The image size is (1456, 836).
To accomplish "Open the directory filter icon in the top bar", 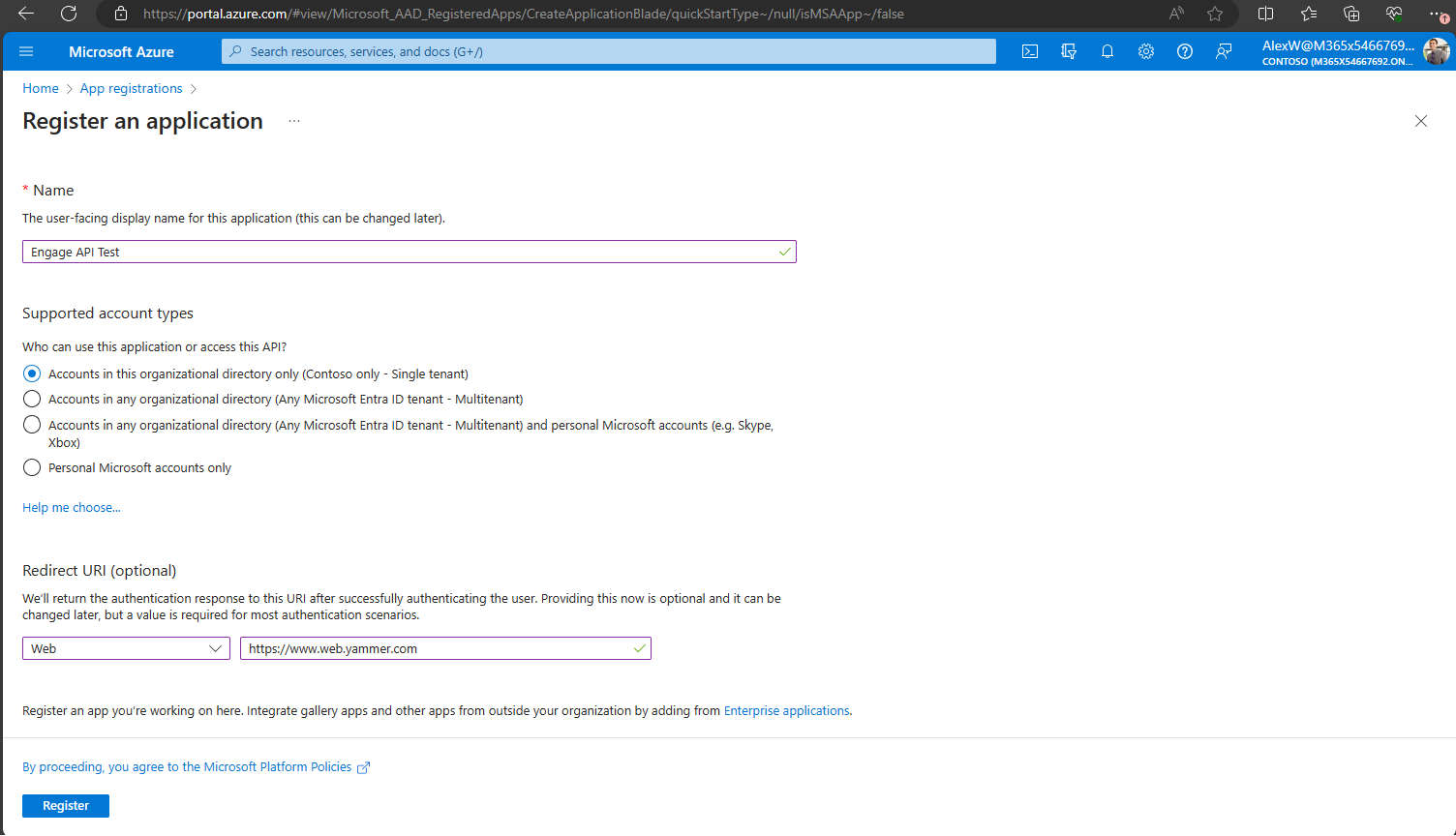I will click(1069, 51).
